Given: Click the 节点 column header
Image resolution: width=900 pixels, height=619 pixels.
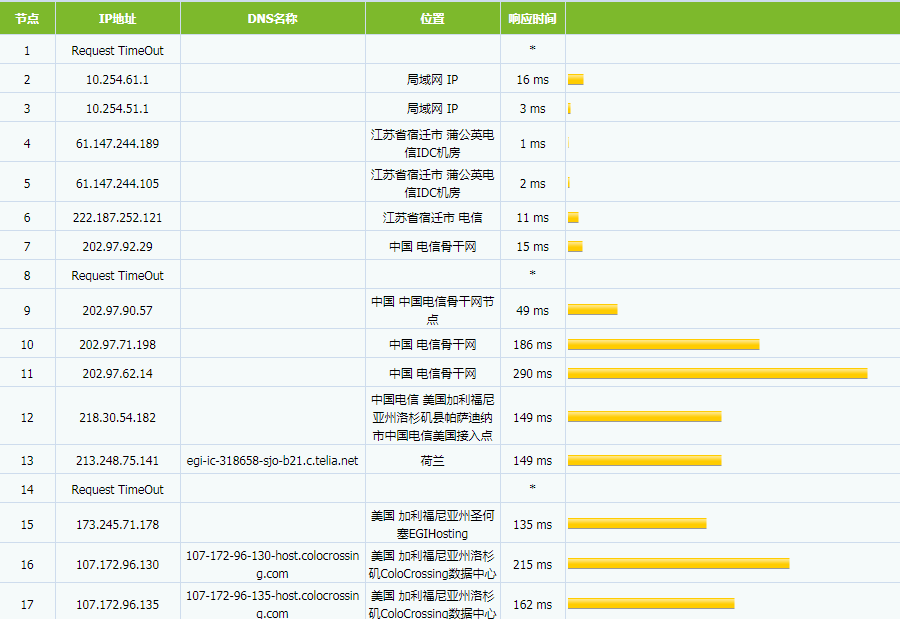Looking at the screenshot, I should (x=27, y=18).
